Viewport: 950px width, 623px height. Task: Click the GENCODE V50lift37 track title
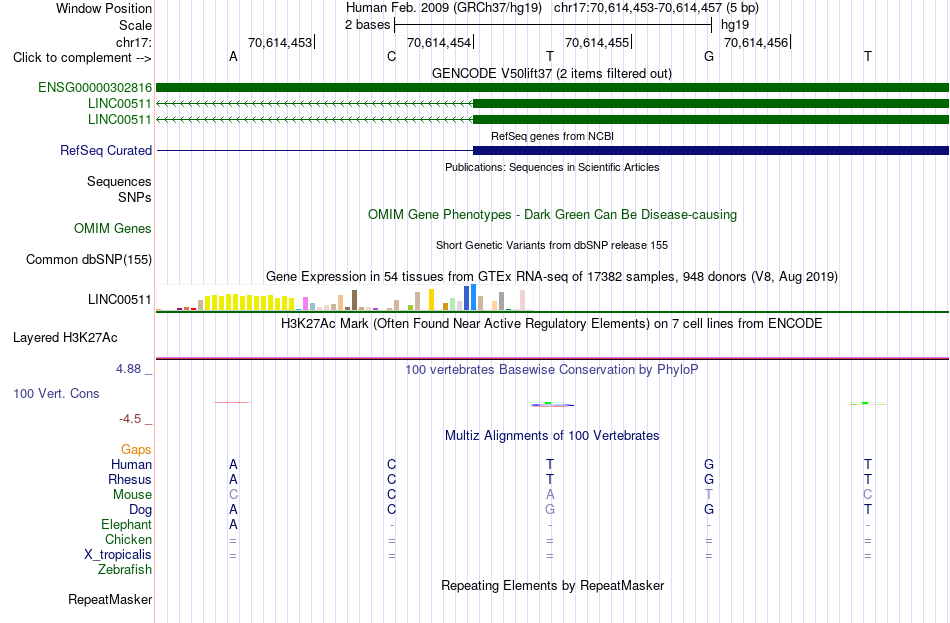(552, 73)
